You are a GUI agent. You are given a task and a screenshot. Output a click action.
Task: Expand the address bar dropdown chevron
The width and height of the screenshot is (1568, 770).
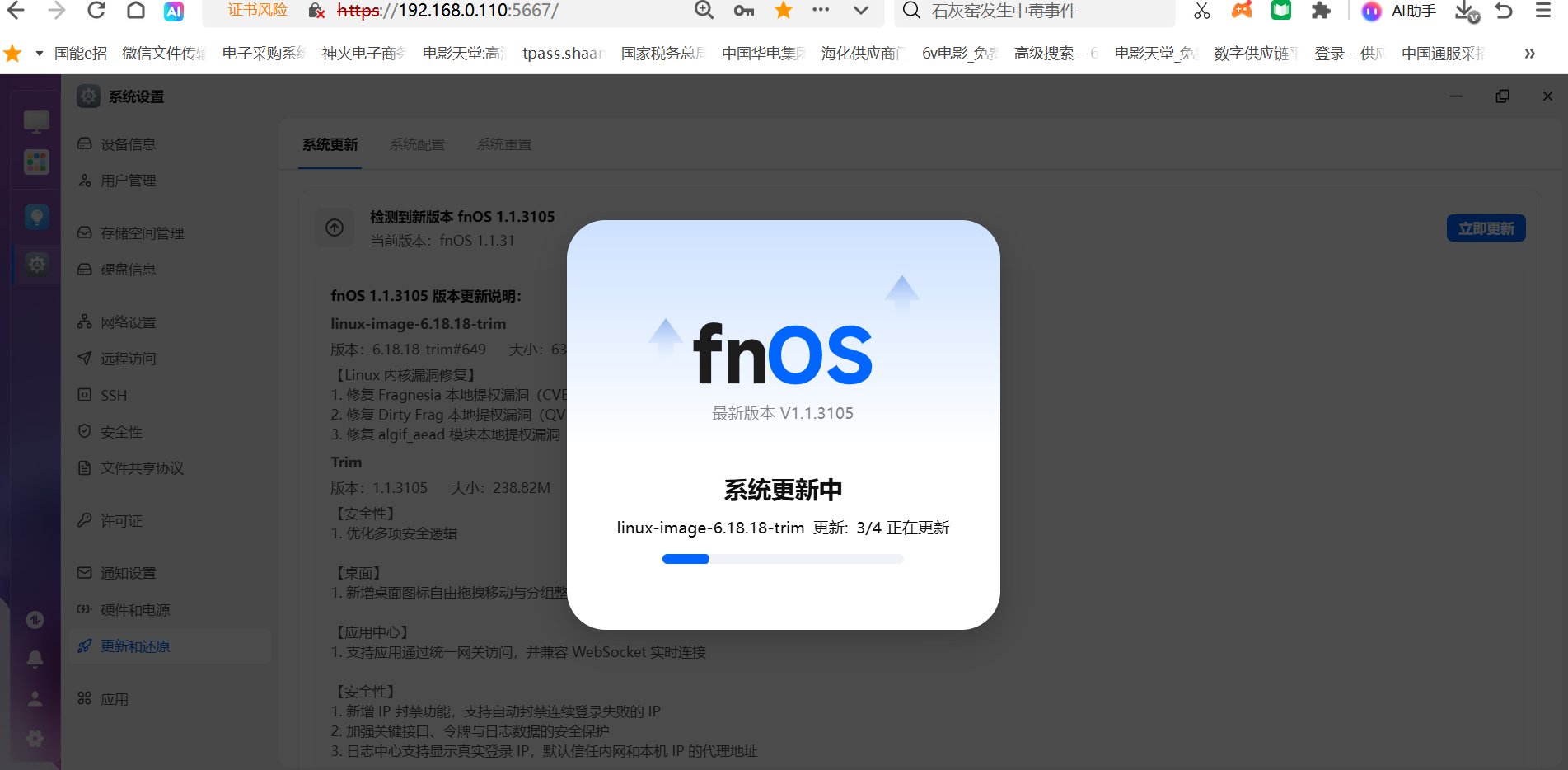tap(861, 11)
